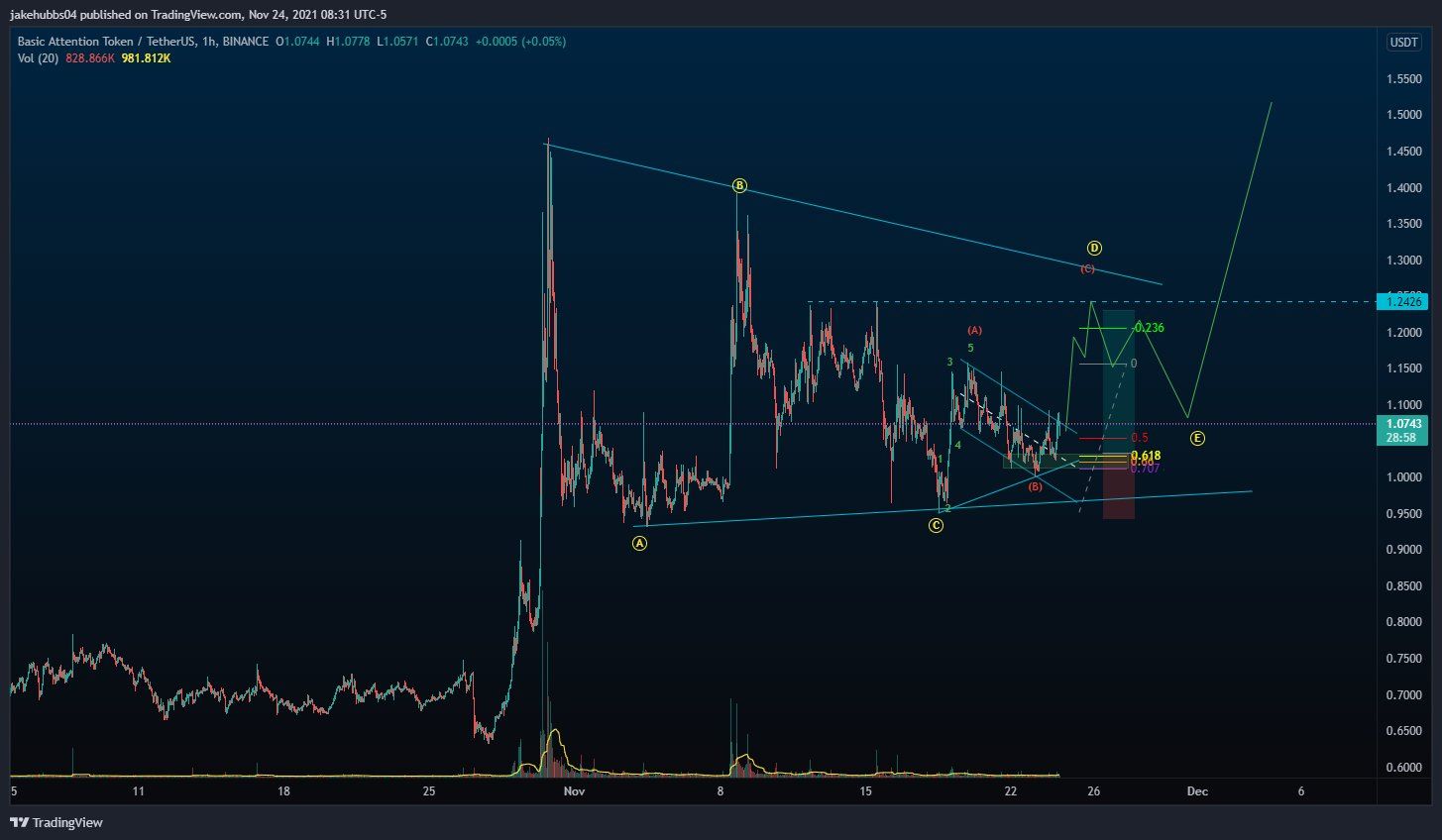Click the 0.6500 price axis label
Viewport: 1442px width, 840px height.
tap(1402, 731)
